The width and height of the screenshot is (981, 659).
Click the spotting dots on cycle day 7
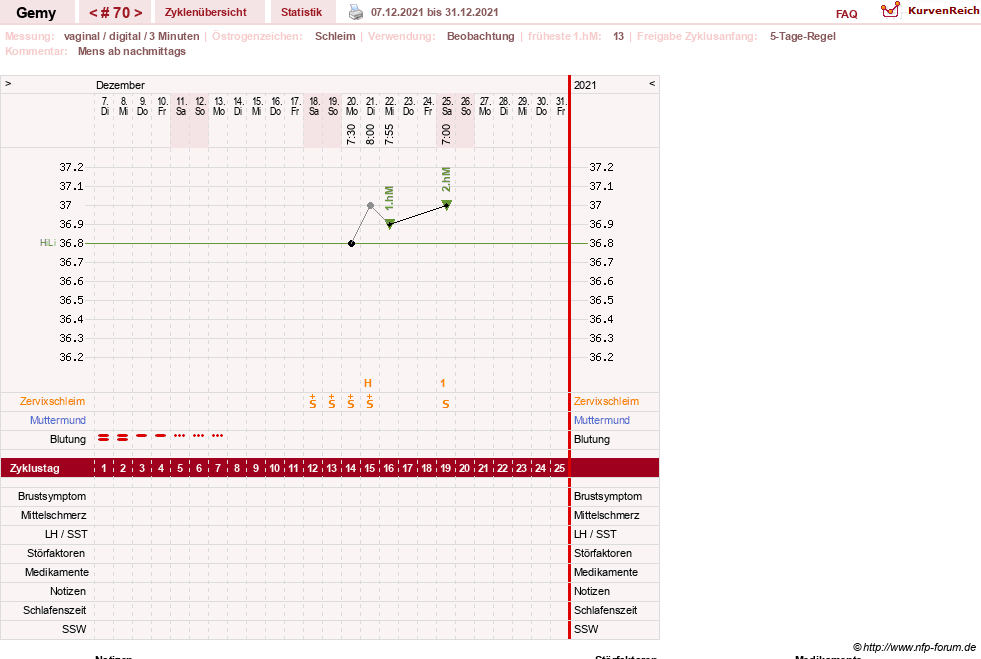pyautogui.click(x=218, y=435)
